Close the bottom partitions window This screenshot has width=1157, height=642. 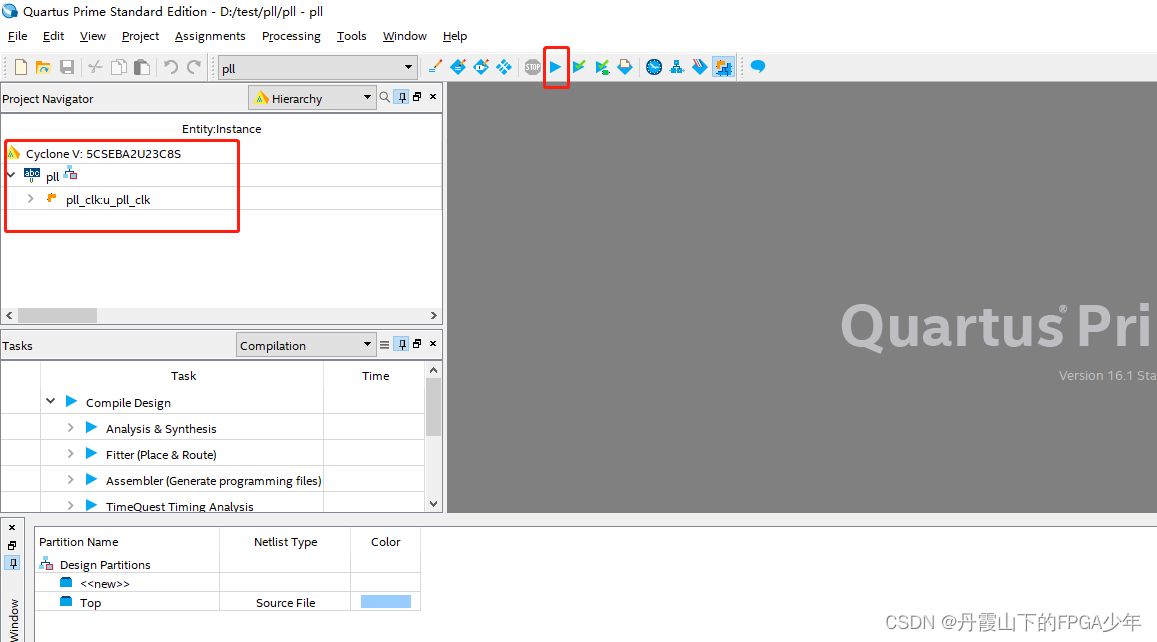[x=12, y=528]
